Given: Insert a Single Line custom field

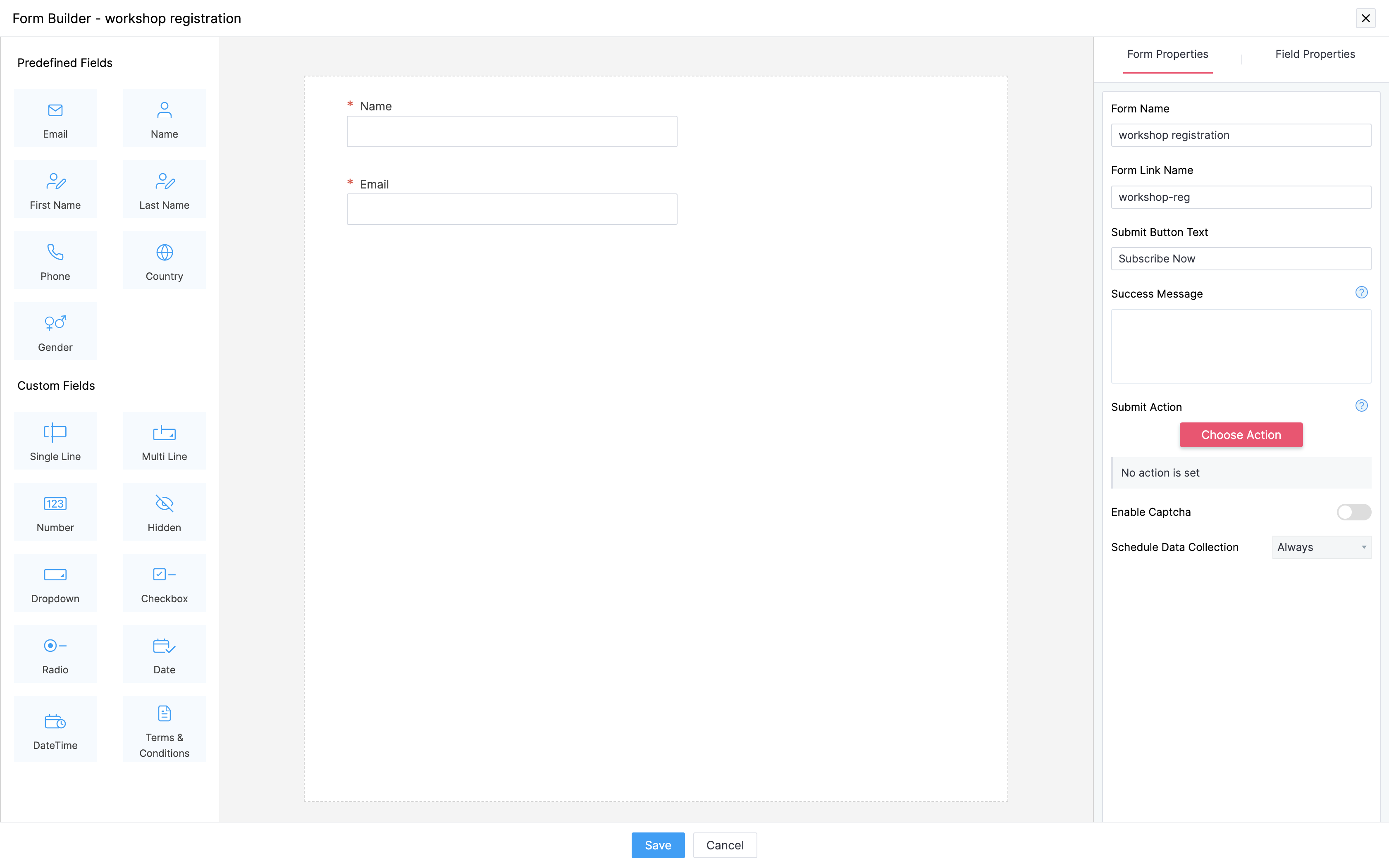Looking at the screenshot, I should point(55,440).
